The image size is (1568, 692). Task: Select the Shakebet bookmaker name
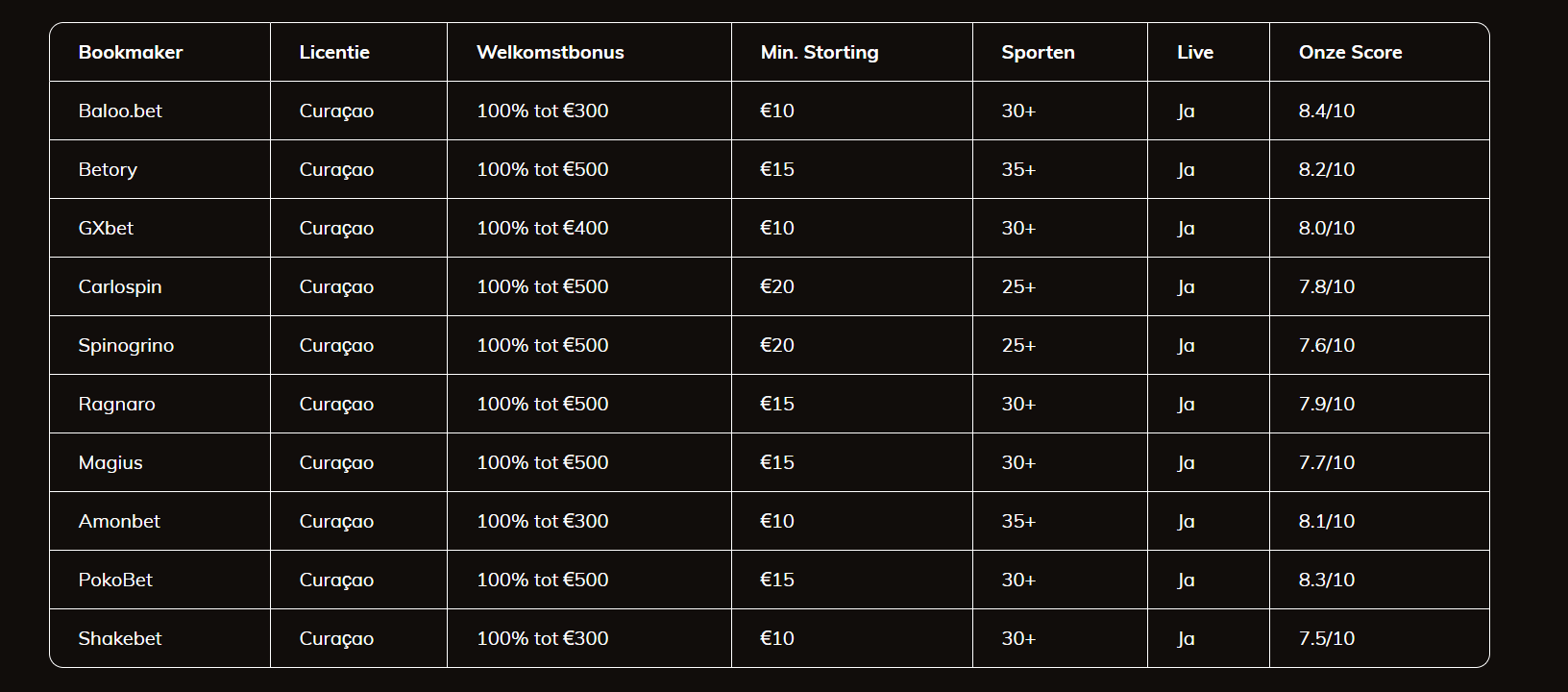pyautogui.click(x=120, y=639)
